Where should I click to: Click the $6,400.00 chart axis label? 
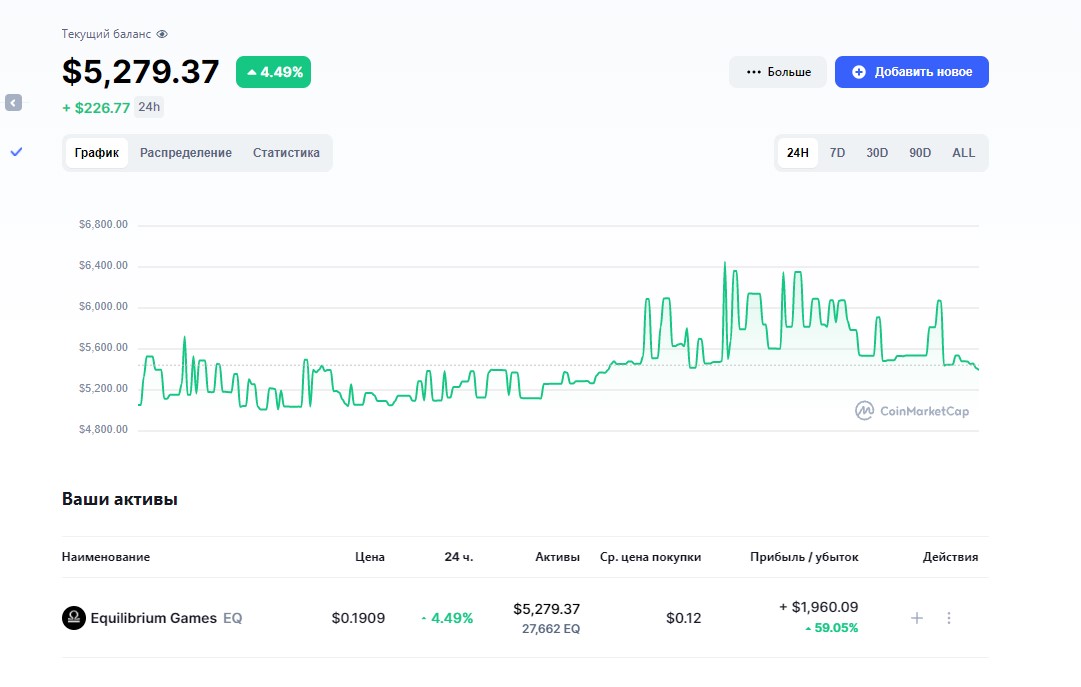click(x=103, y=266)
